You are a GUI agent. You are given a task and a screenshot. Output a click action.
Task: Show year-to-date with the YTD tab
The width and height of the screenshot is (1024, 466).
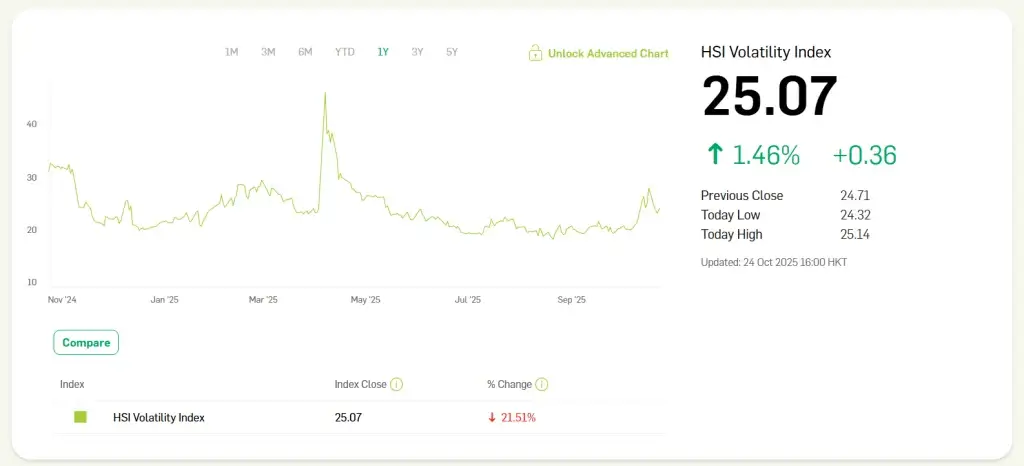(344, 52)
